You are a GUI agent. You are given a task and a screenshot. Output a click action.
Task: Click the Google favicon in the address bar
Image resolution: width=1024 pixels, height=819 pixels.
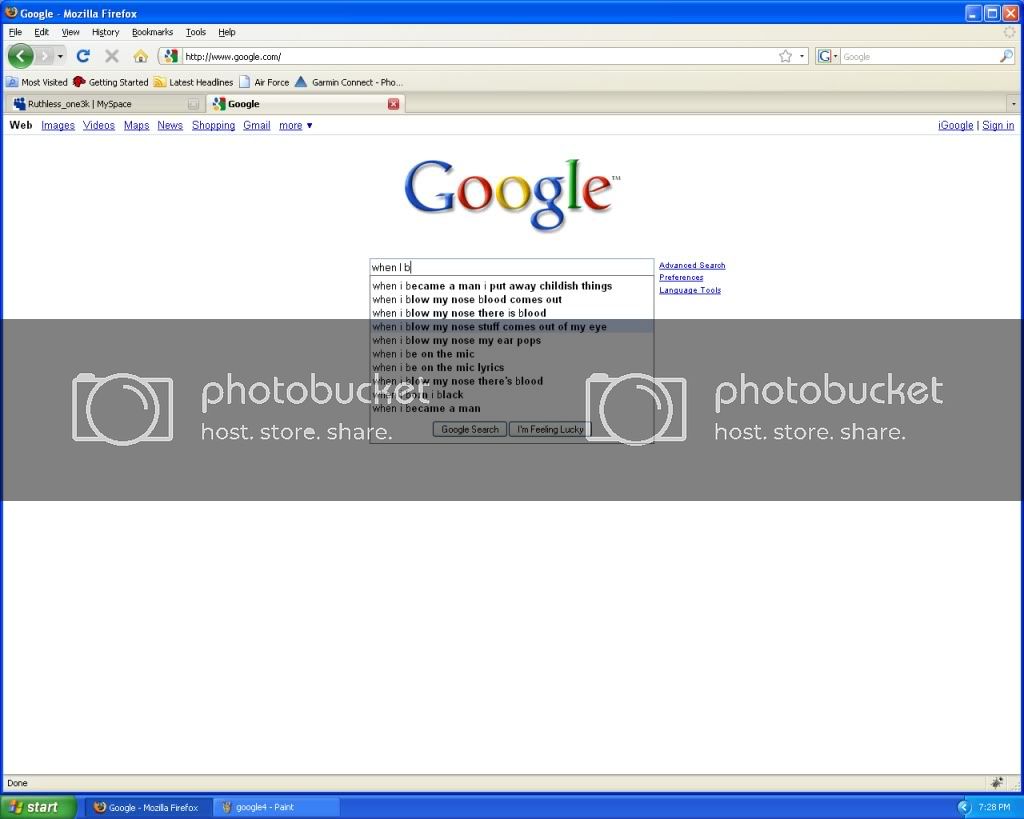coord(170,56)
